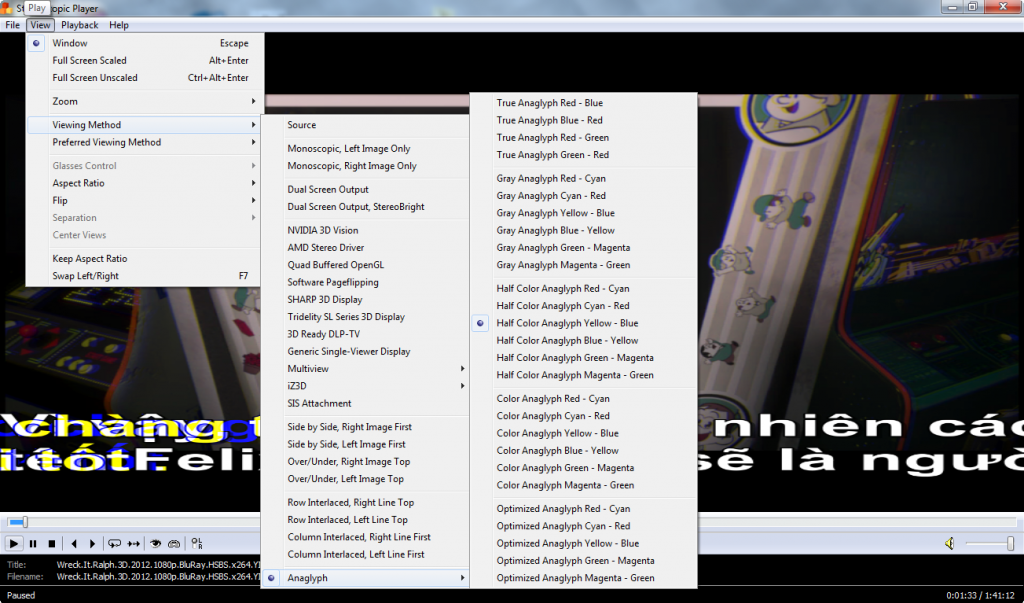Choose Color Anaglyph Red - Cyan
This screenshot has width=1024, height=603.
[583, 399]
